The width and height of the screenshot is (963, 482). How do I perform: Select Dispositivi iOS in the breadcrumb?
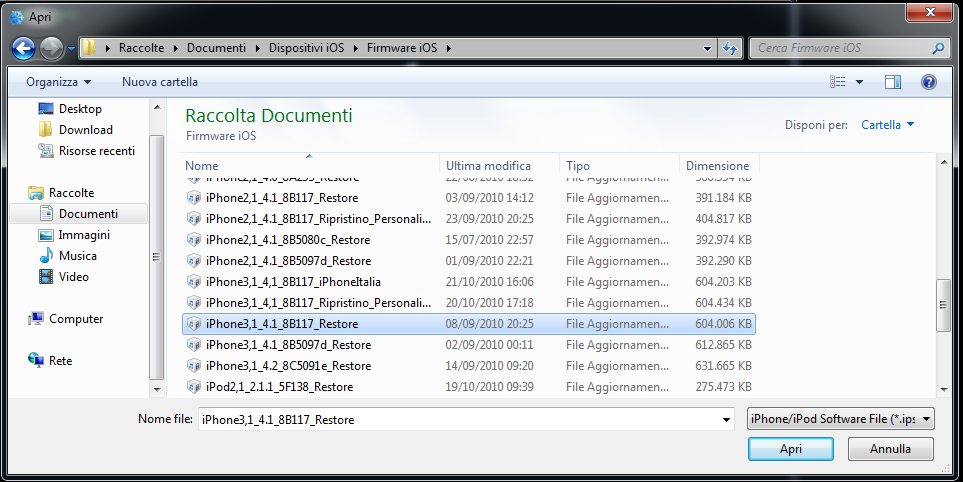(x=306, y=48)
